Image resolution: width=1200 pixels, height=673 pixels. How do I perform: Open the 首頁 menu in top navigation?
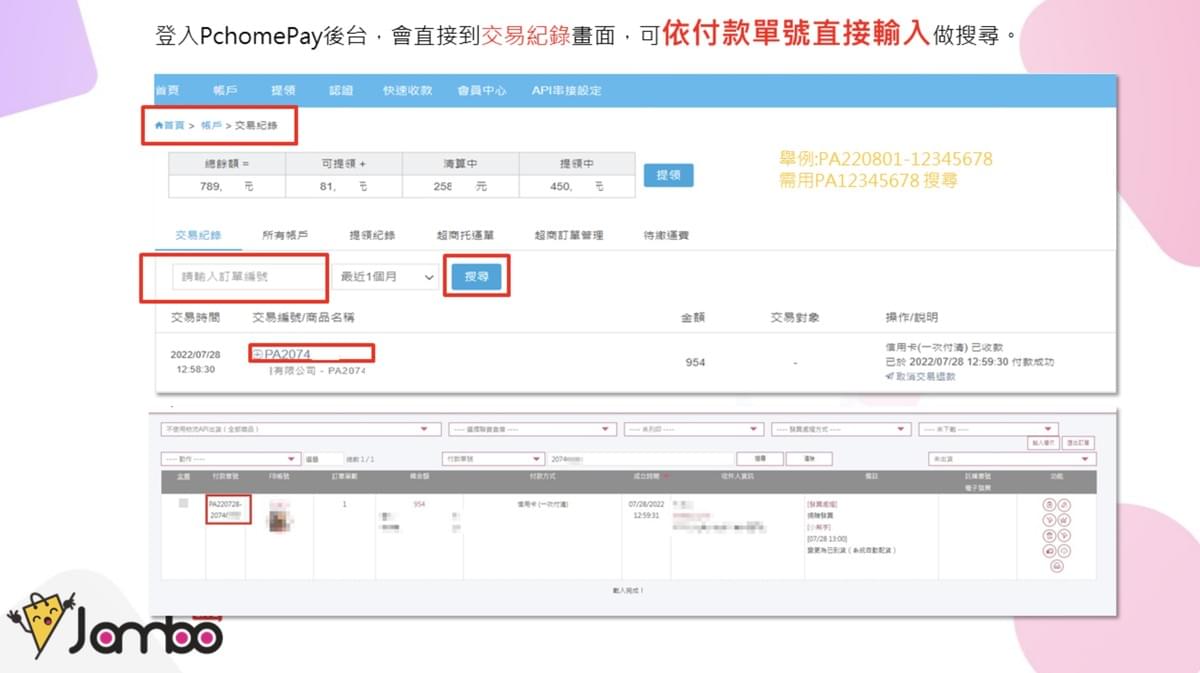click(x=167, y=90)
